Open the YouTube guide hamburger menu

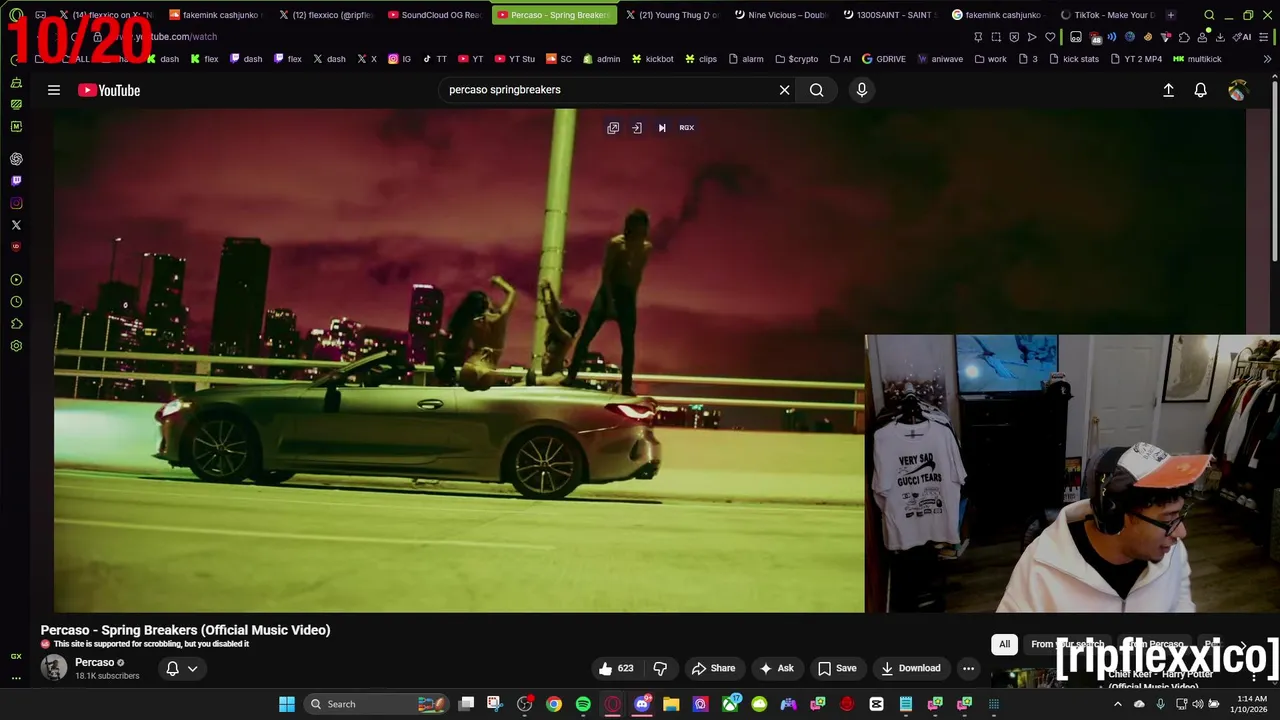click(x=54, y=90)
